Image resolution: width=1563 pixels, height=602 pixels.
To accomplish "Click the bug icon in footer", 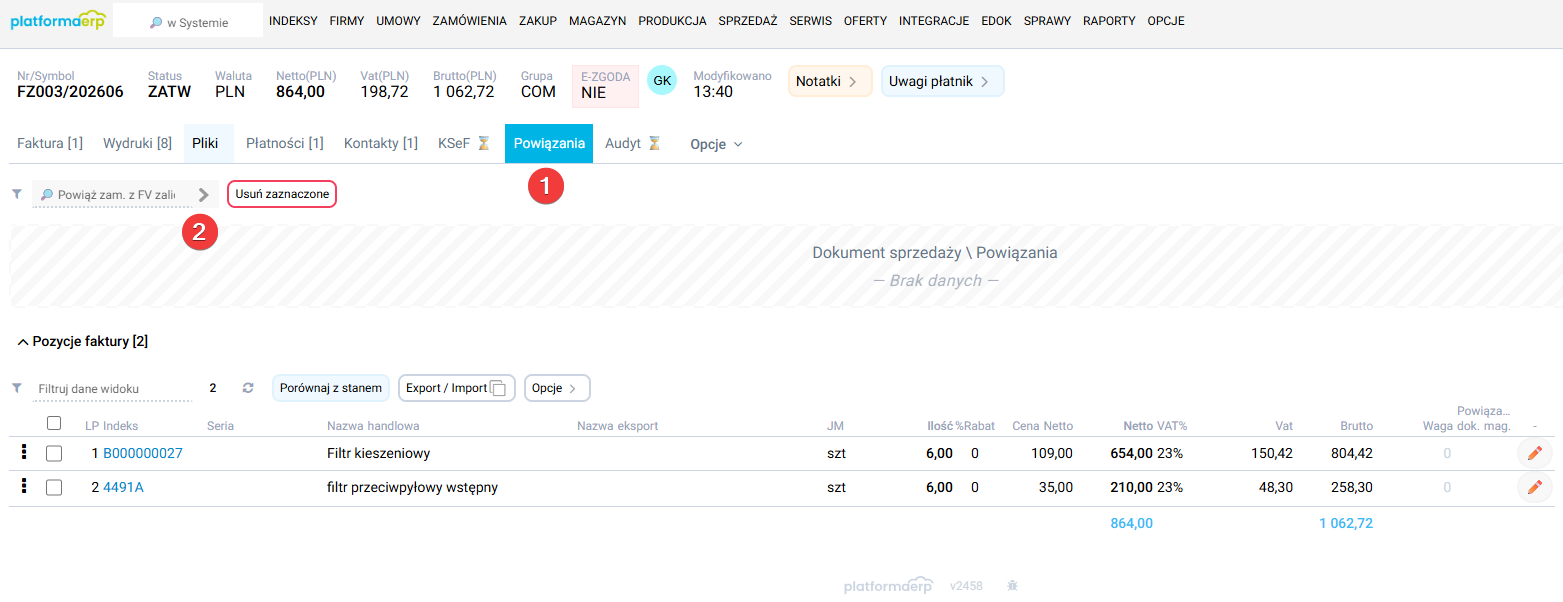I will click(1013, 586).
